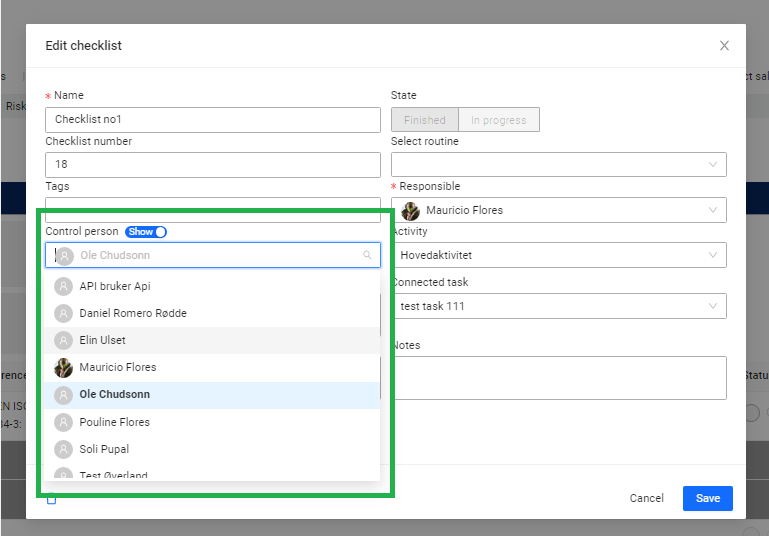Click the avatar icon beside Soli Pupal
This screenshot has height=536, width=769.
64,449
